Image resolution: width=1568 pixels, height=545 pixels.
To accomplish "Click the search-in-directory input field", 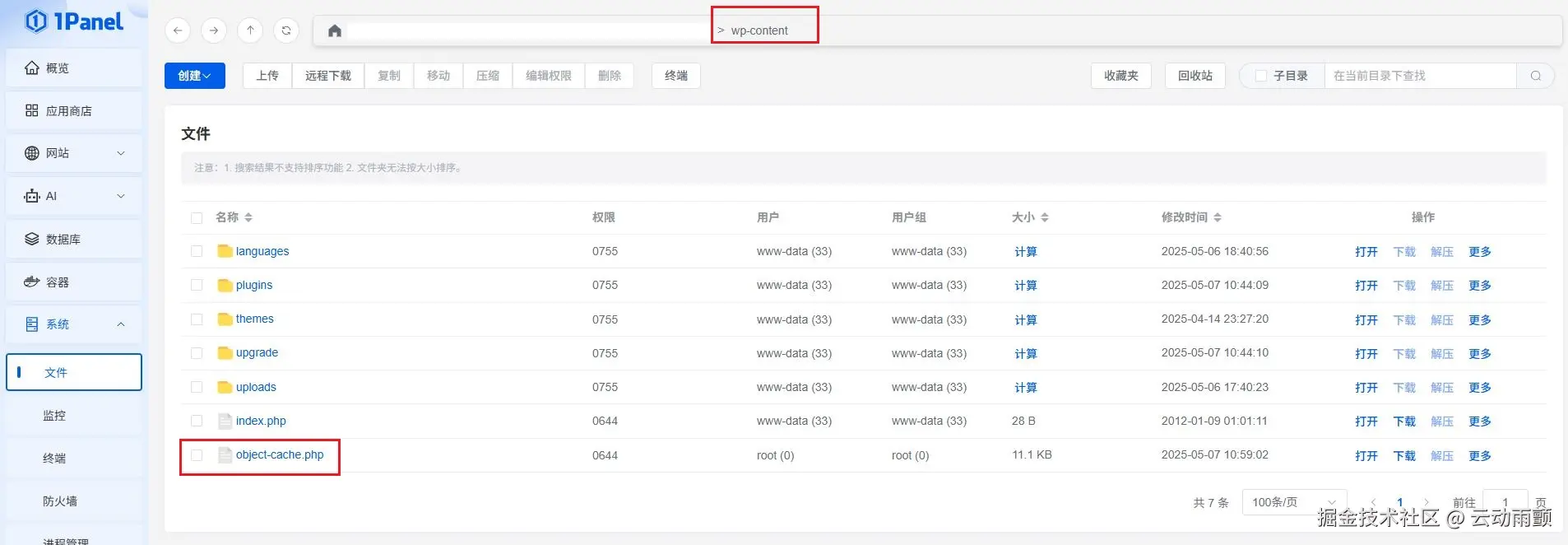I will point(1420,76).
